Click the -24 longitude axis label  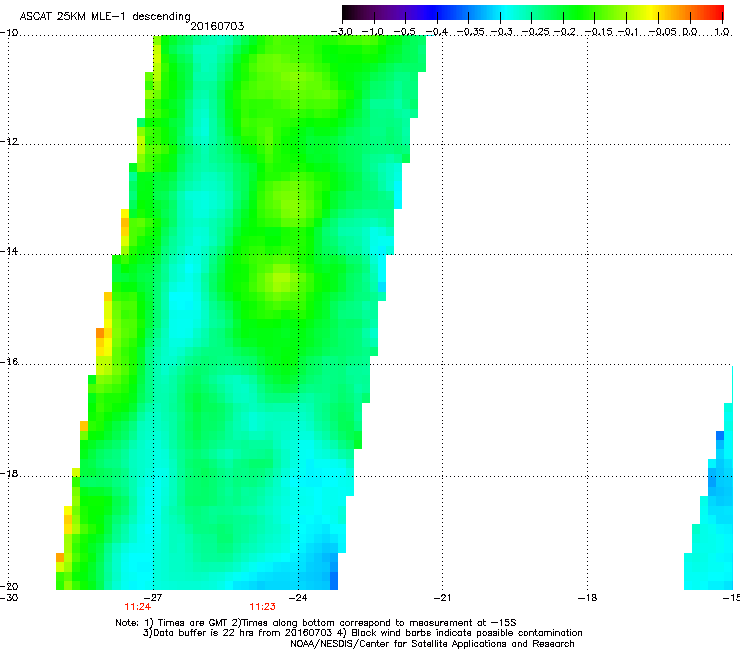298,598
